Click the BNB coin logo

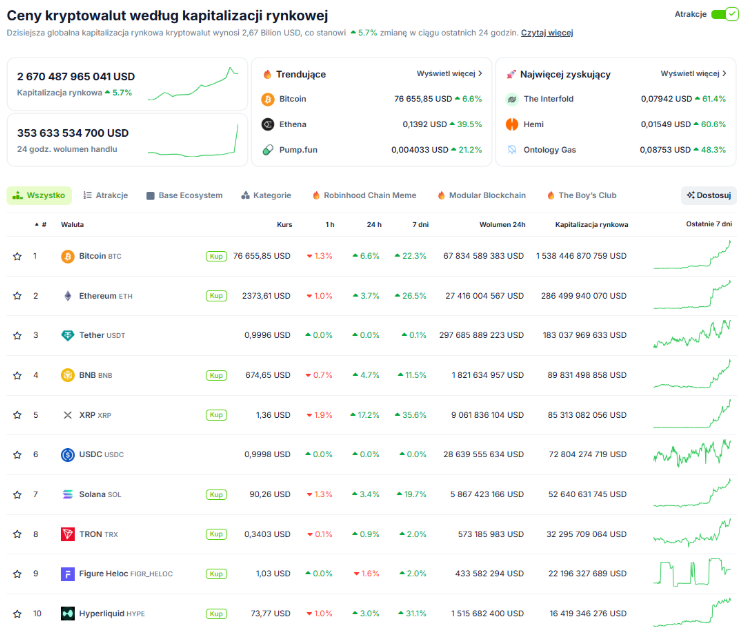point(68,375)
